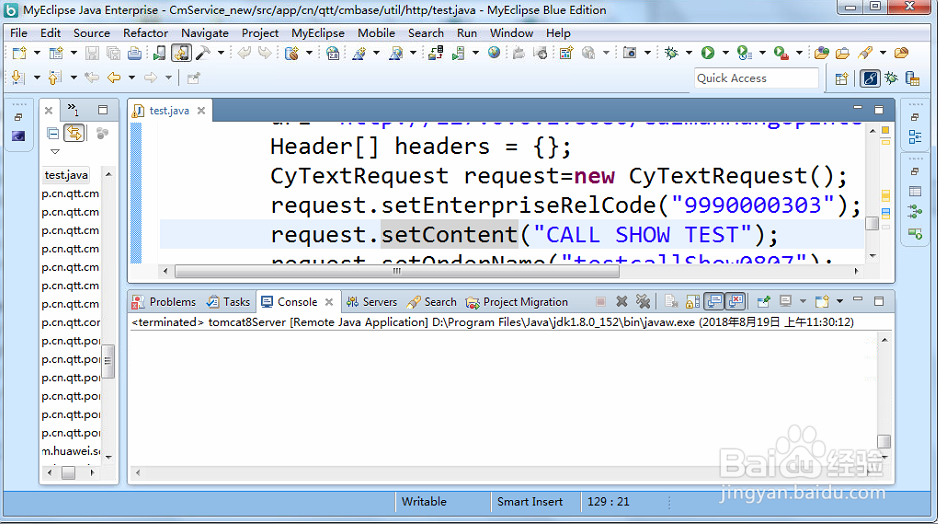Open the Search flashlight dropdown arrow
Screen dimensions: 938x525
click(882, 53)
